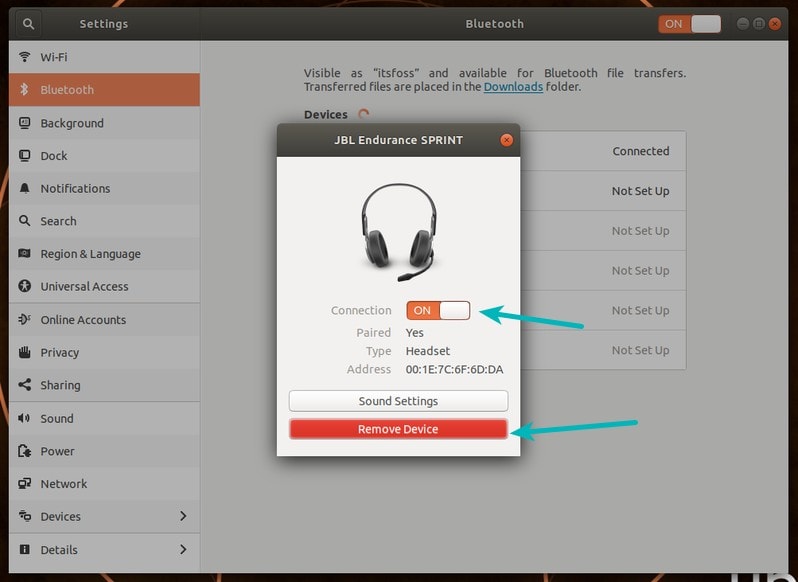This screenshot has width=798, height=582.
Task: Expand the Devices submenu chevron
Action: [x=183, y=516]
